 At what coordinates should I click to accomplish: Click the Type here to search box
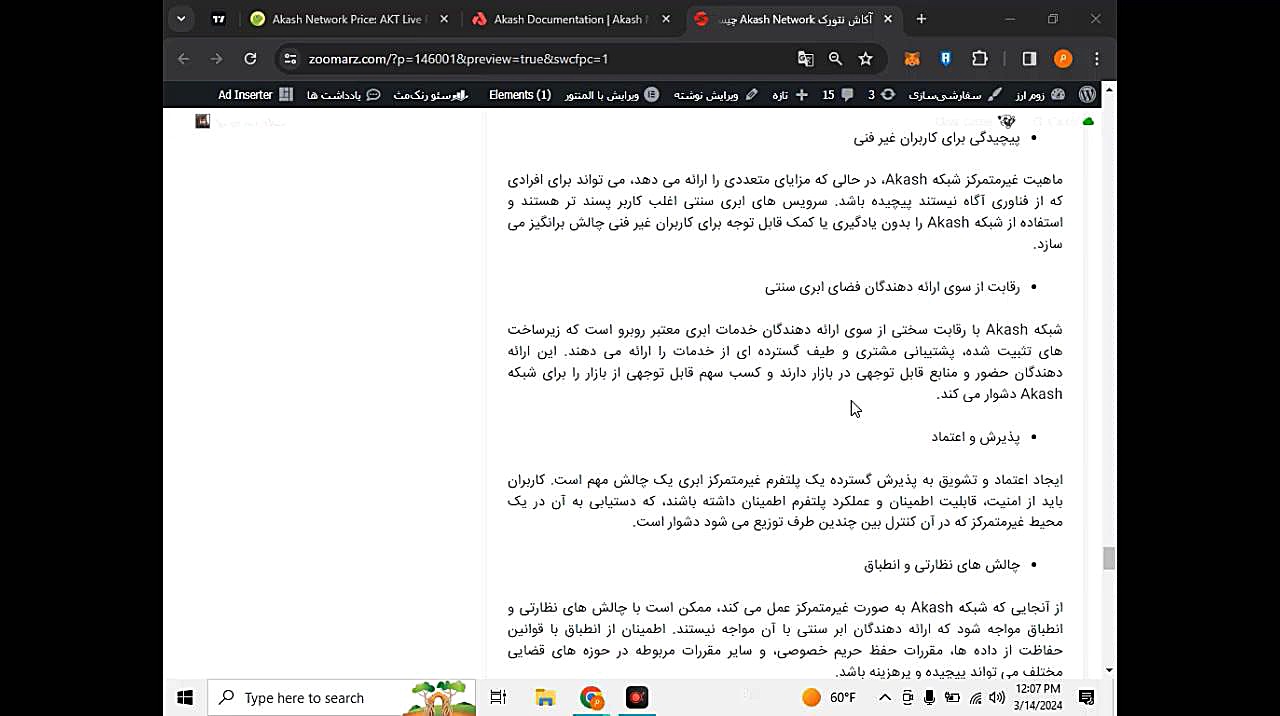[342, 698]
